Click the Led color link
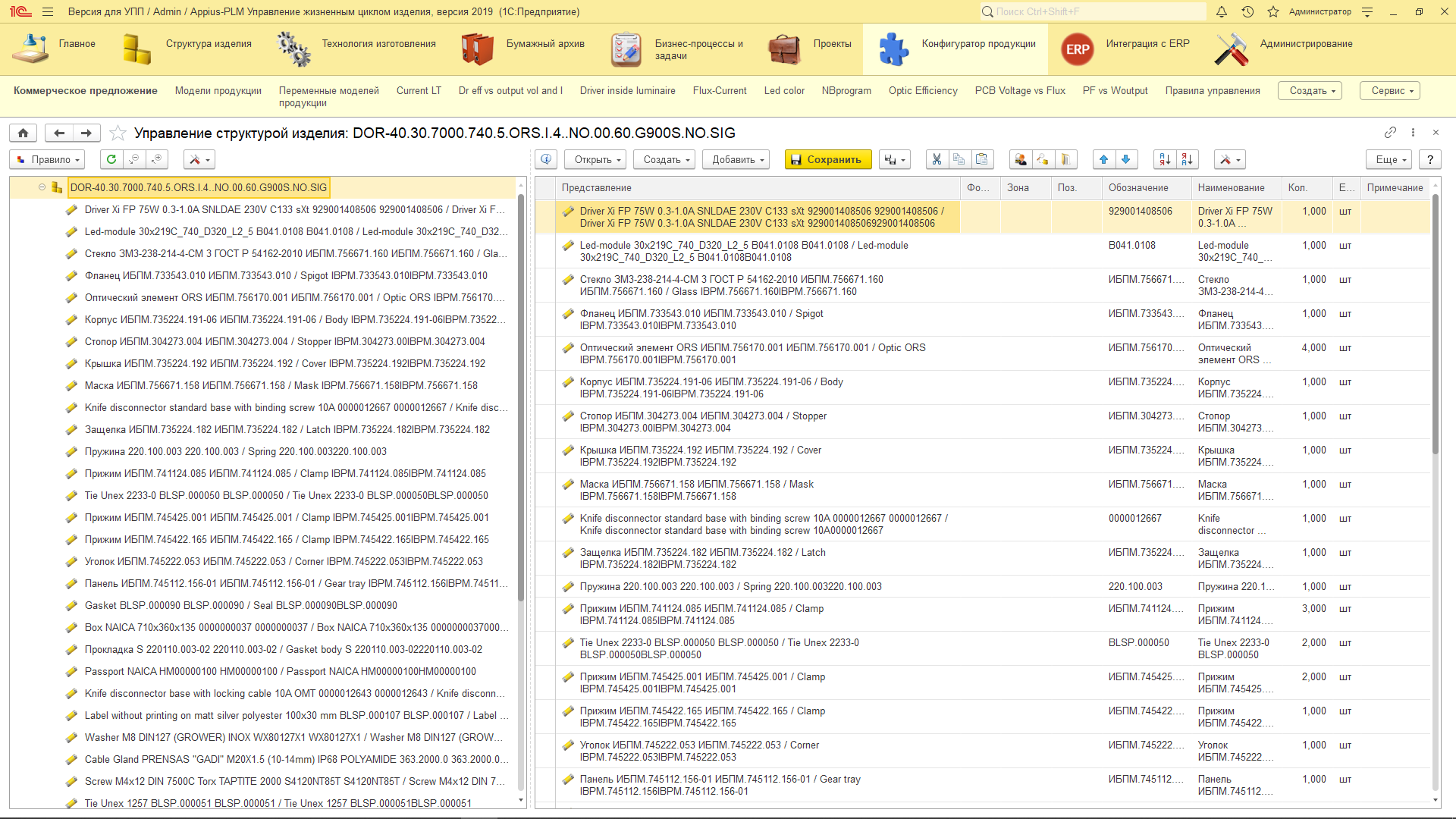This screenshot has height=819, width=1456. [784, 90]
